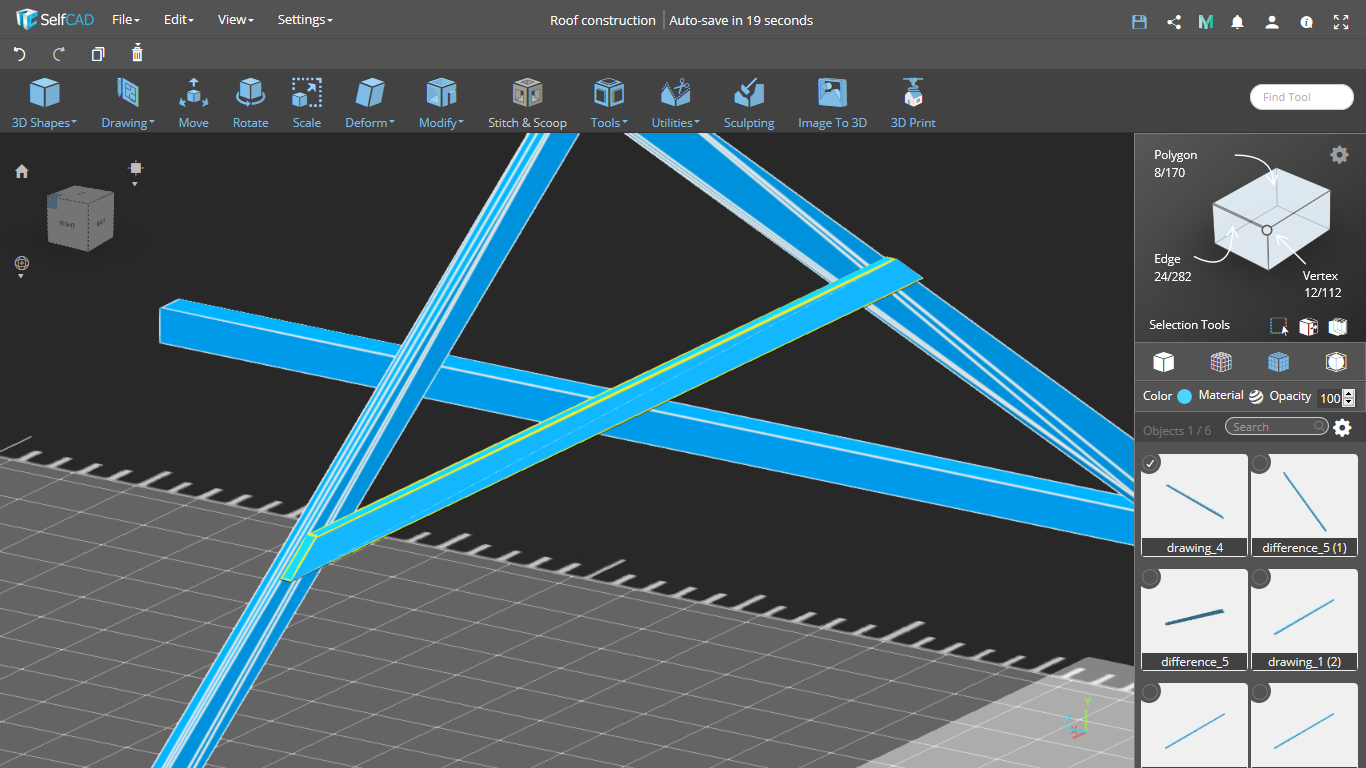This screenshot has width=1366, height=768.
Task: Open the View menu
Action: pos(235,20)
